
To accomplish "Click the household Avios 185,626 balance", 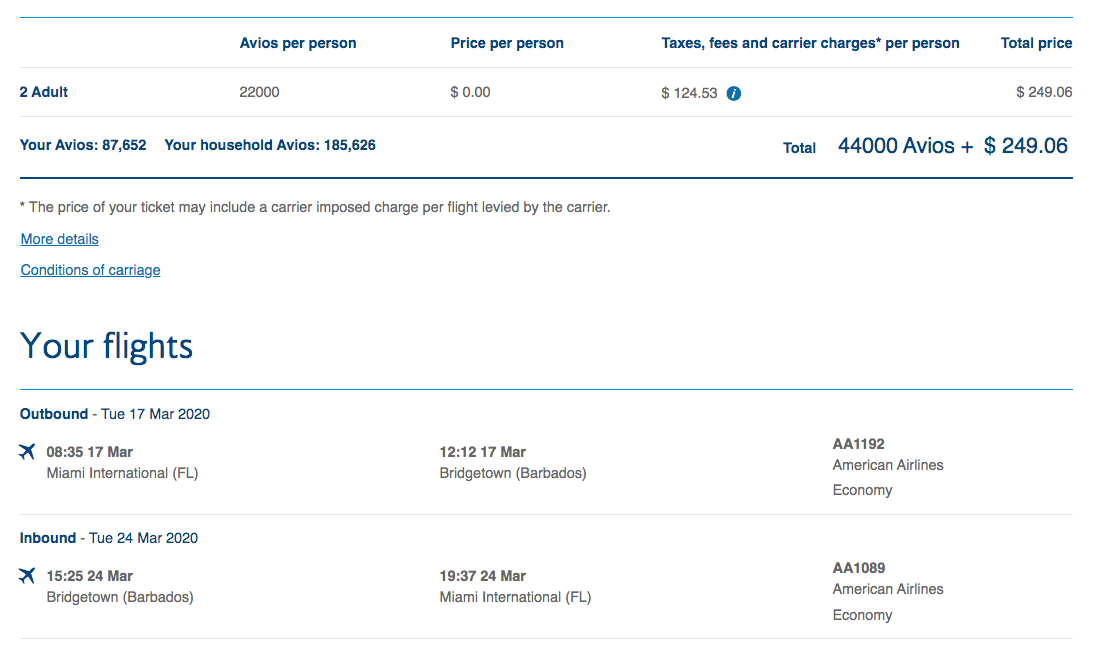I will point(270,145).
